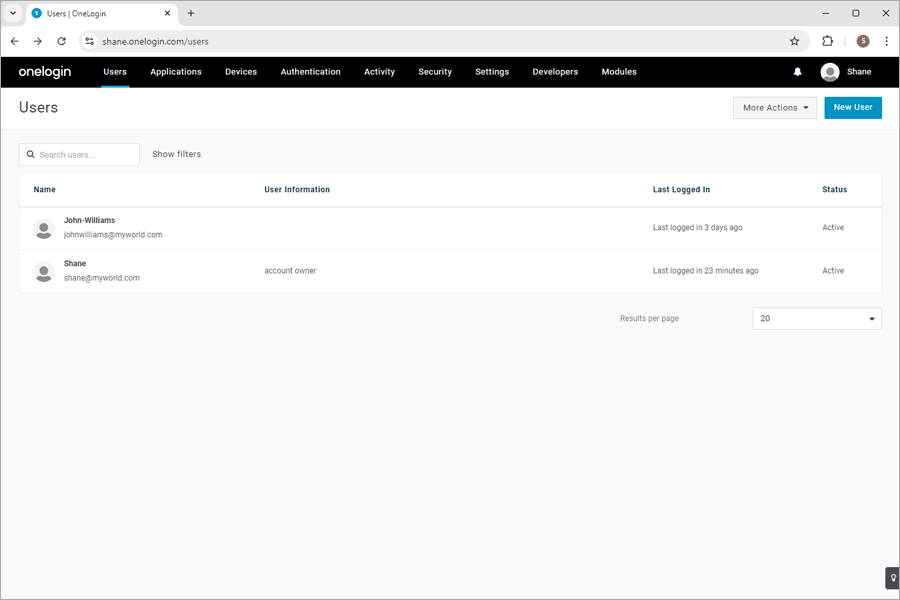
Task: Open the Developers menu
Action: click(x=555, y=72)
